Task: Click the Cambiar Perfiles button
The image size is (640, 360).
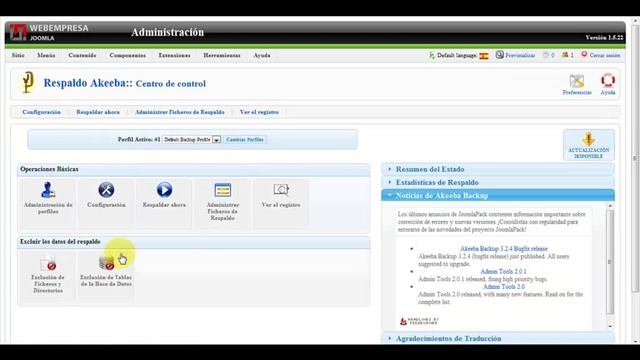Action: tap(245, 140)
